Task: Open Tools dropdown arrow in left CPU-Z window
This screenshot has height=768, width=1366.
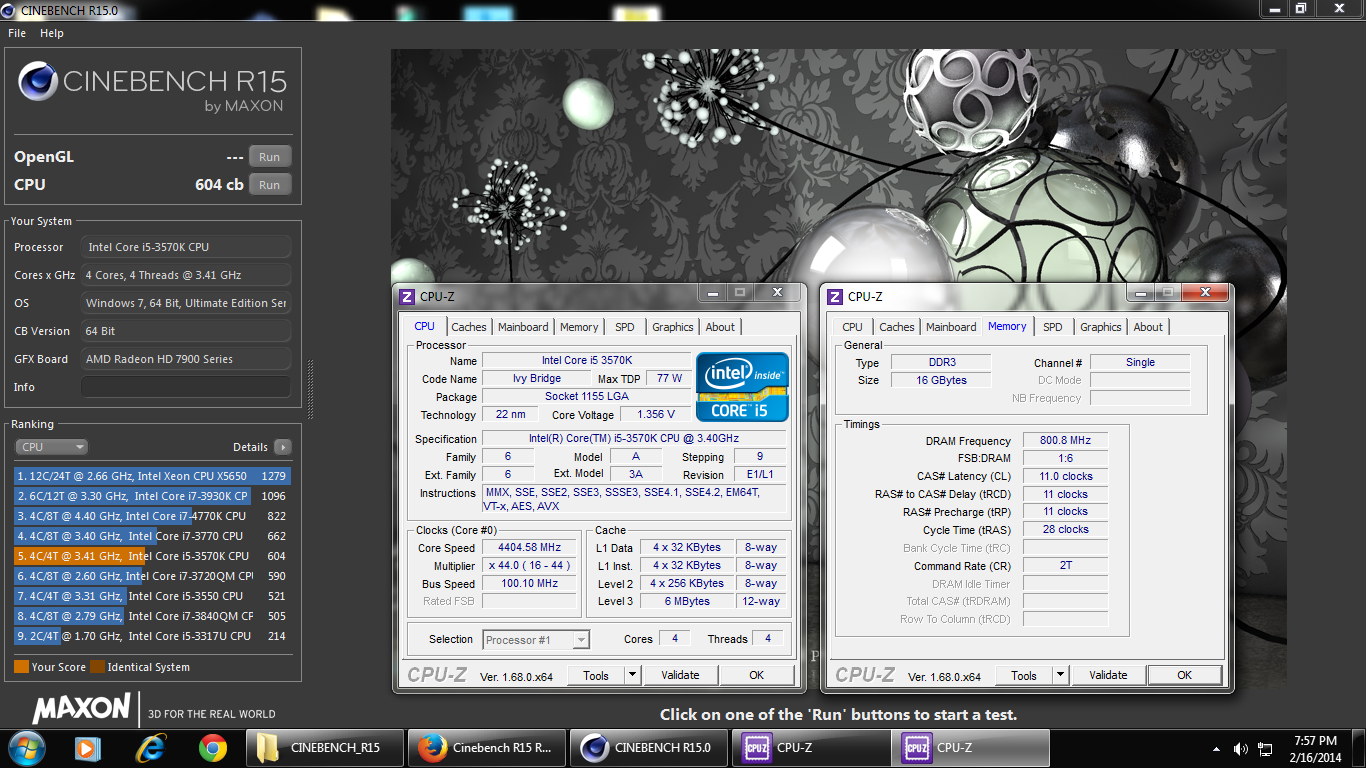Action: [x=632, y=675]
